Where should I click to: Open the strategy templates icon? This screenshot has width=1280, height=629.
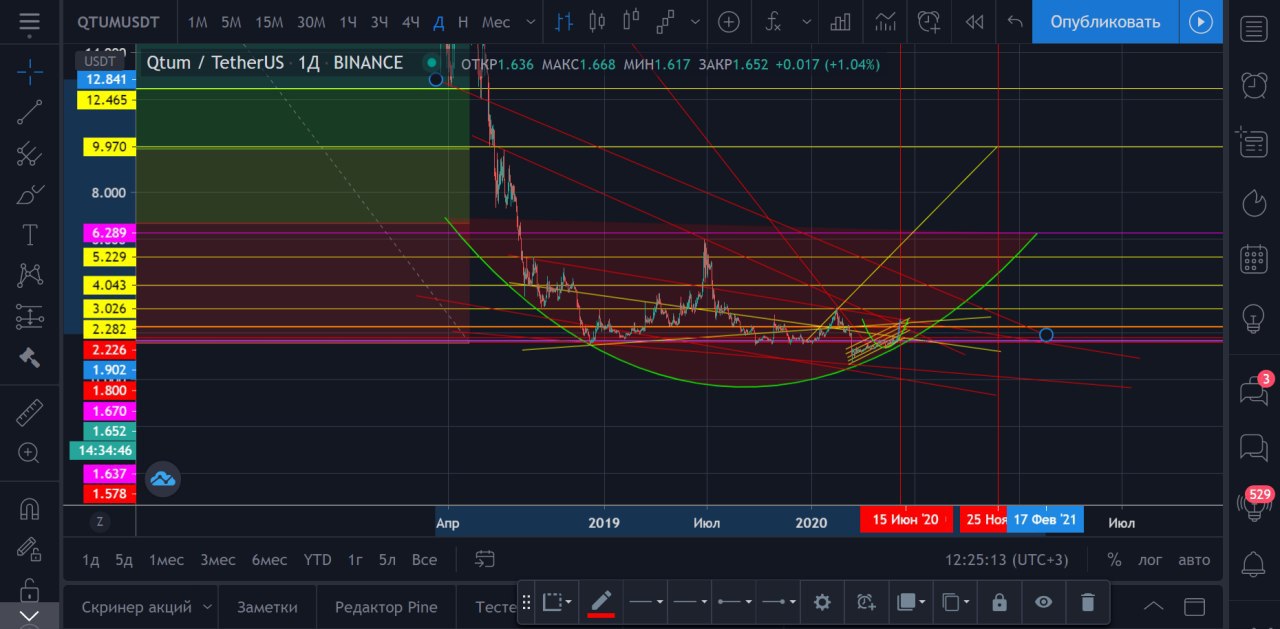[884, 21]
